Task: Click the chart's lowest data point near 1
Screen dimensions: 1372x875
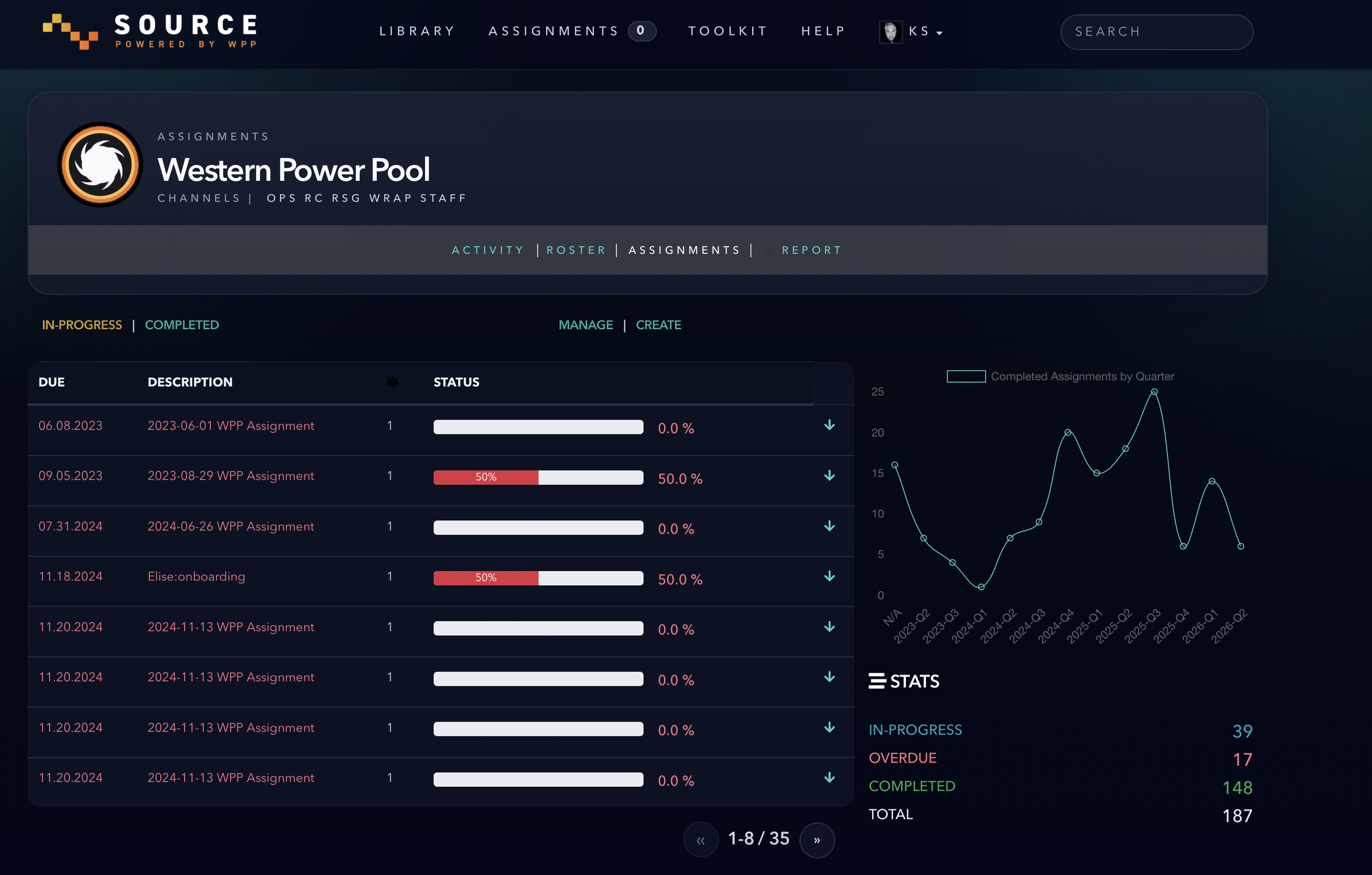Action: 981,587
